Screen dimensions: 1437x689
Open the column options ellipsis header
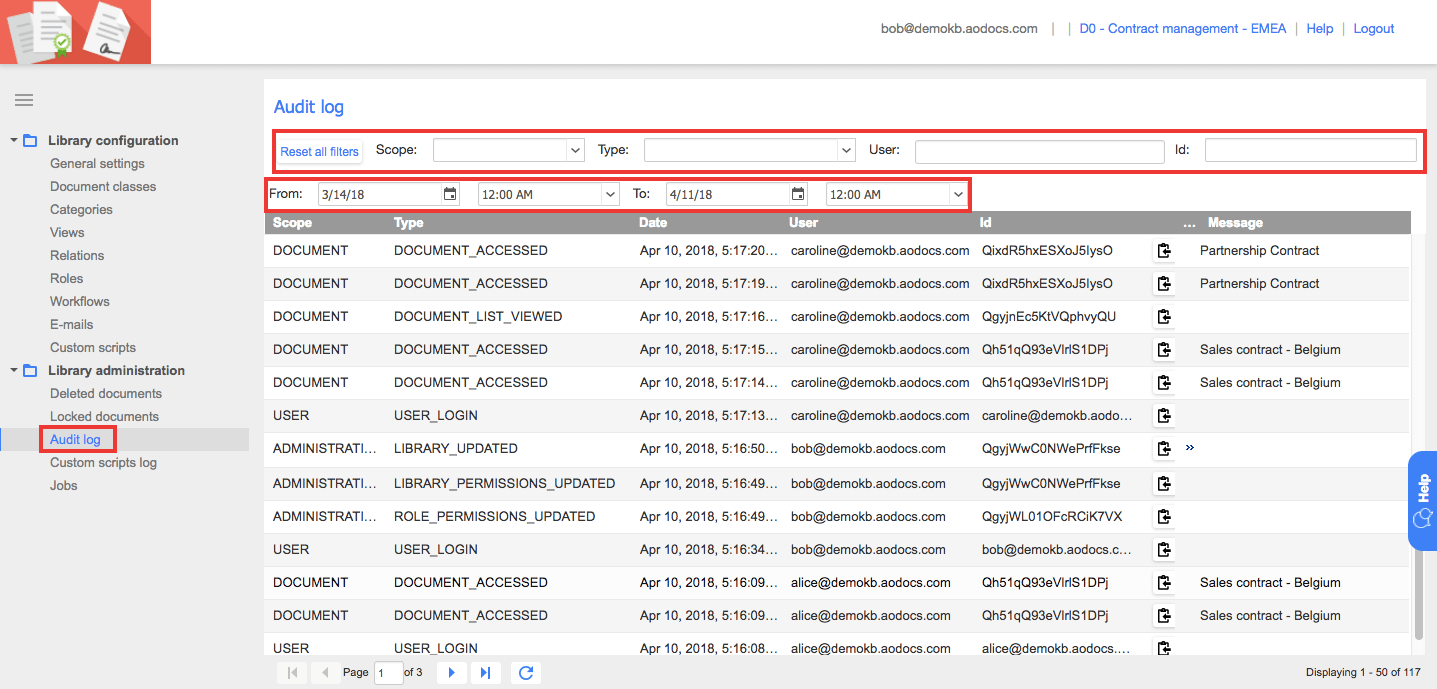coord(1189,224)
